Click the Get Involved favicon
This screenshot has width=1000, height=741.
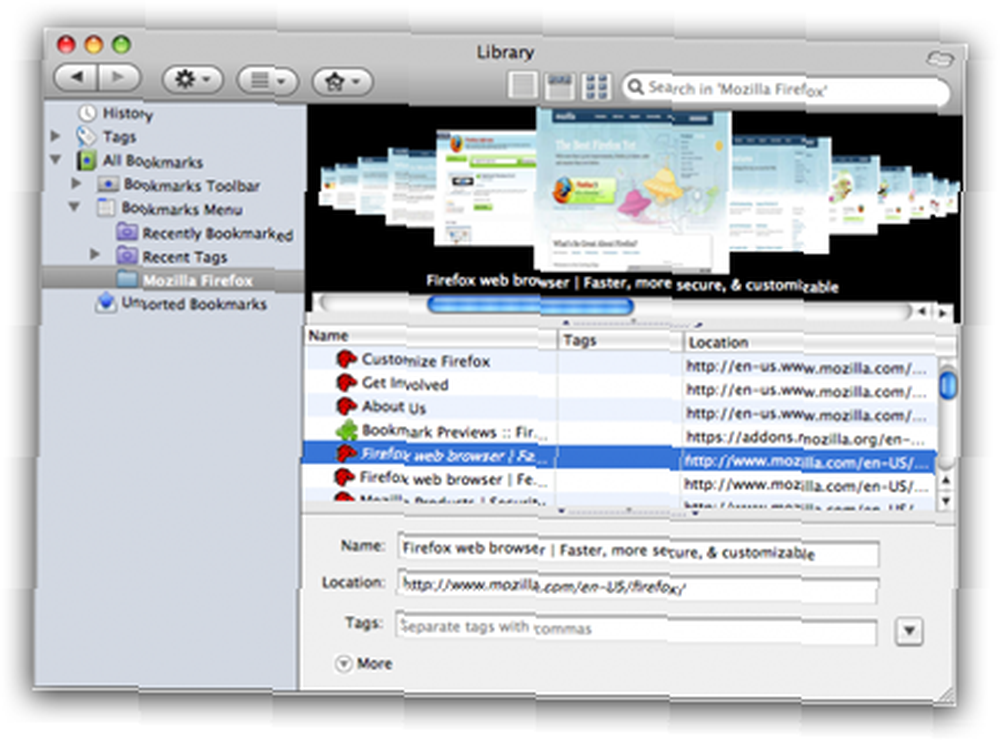[x=346, y=383]
